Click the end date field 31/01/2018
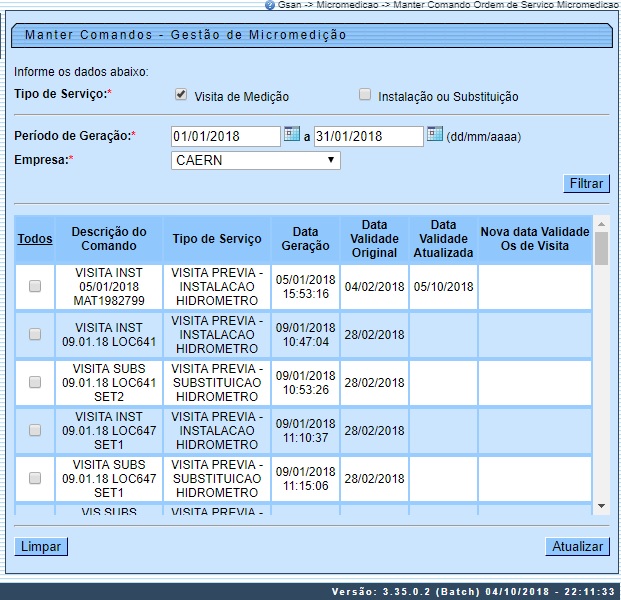Screen dimensions: 621x600 click(368, 136)
